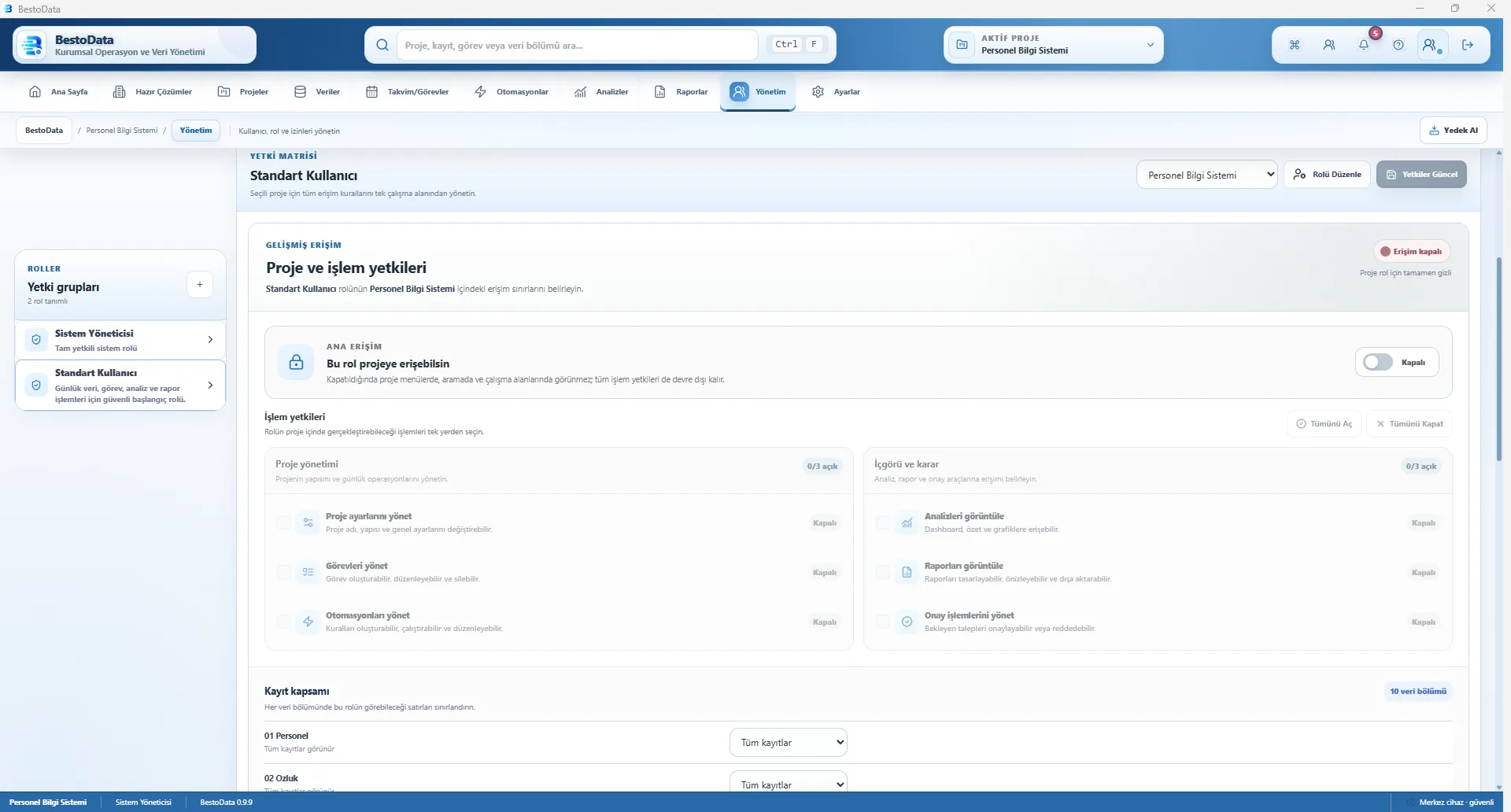Click the Proje ayarlarını yönet sliders icon
Image resolution: width=1511 pixels, height=812 pixels.
click(x=308, y=522)
